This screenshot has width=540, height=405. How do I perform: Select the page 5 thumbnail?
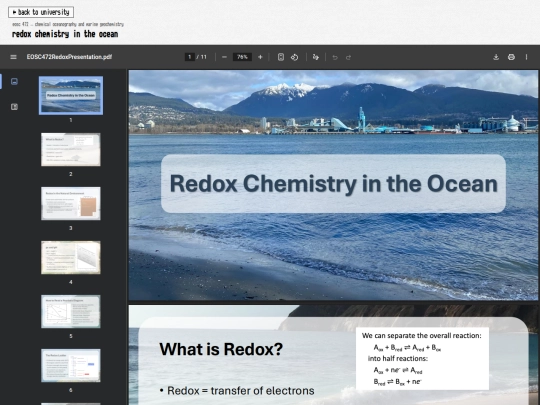71,312
